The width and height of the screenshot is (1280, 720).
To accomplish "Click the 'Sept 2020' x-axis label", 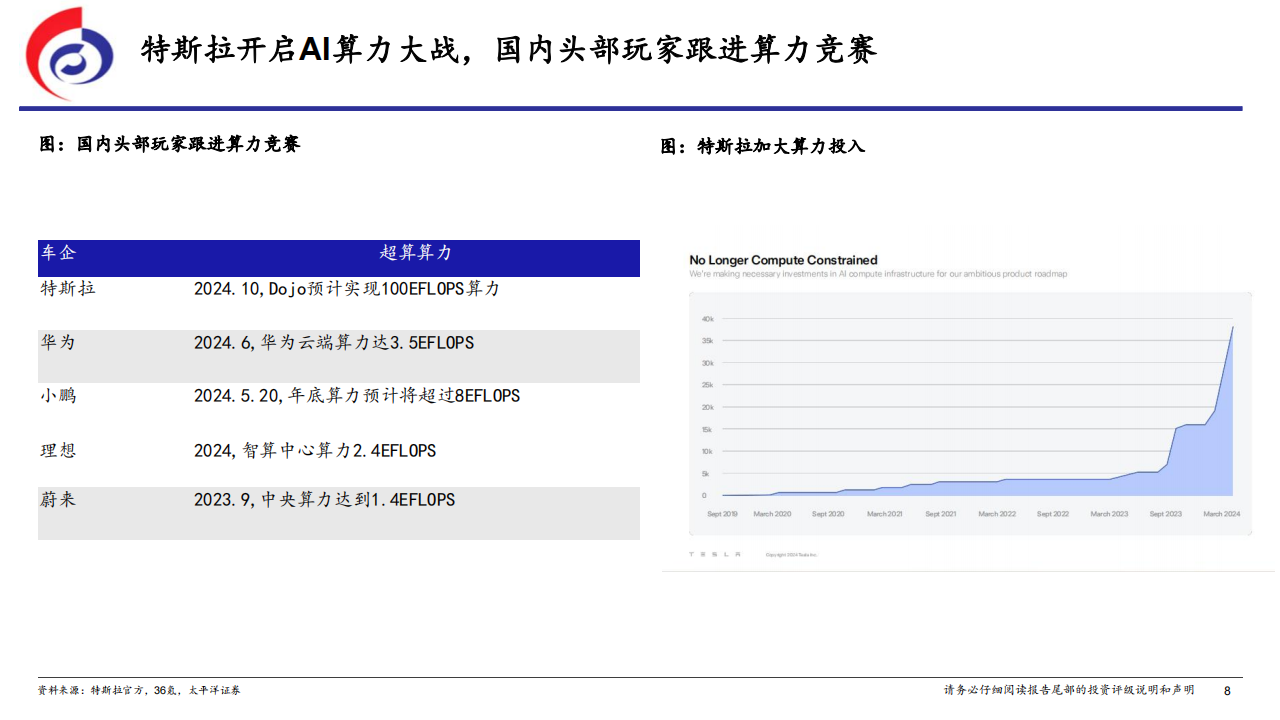I will pos(828,514).
